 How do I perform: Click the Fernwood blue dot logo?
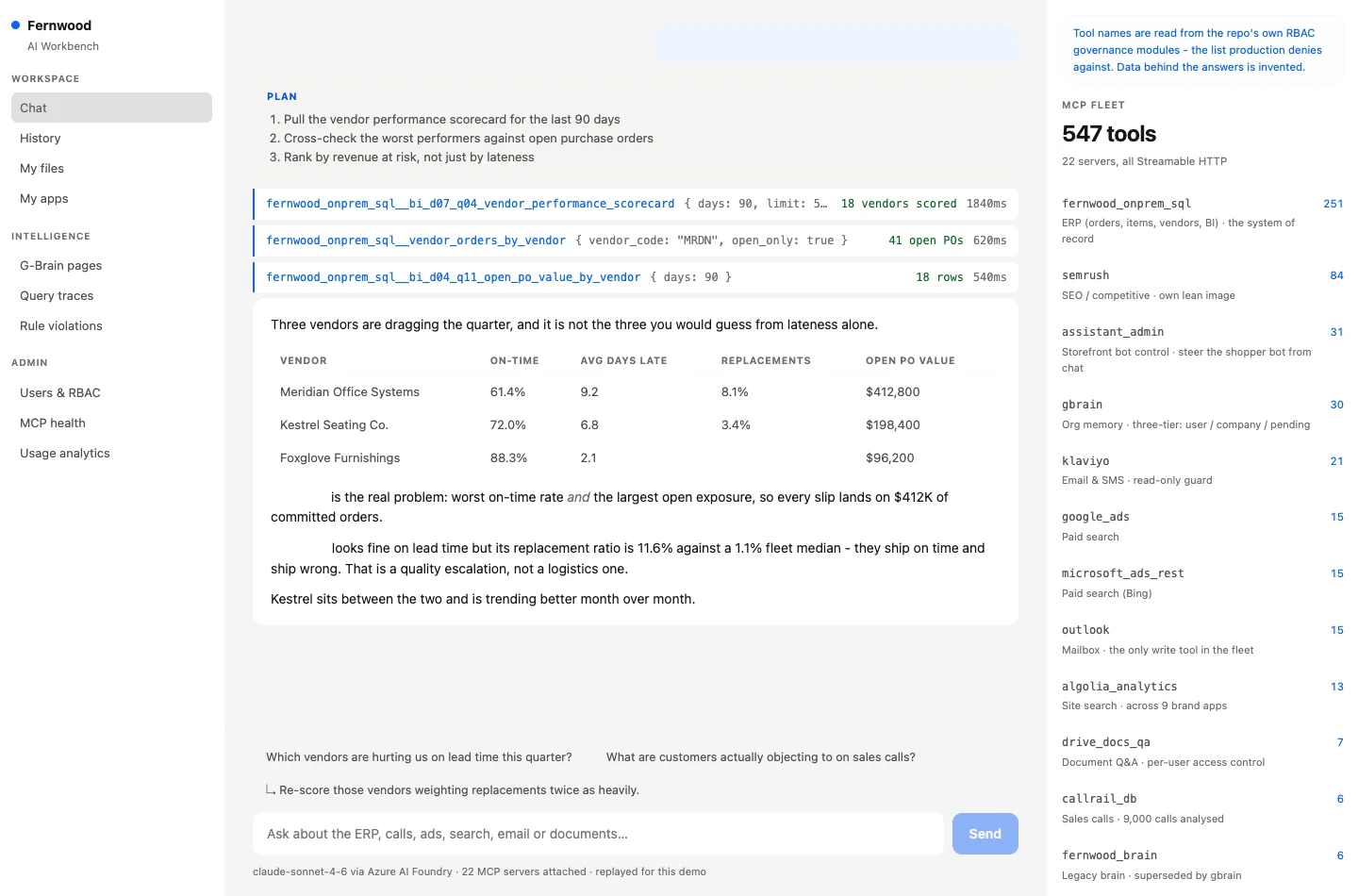pyautogui.click(x=15, y=25)
